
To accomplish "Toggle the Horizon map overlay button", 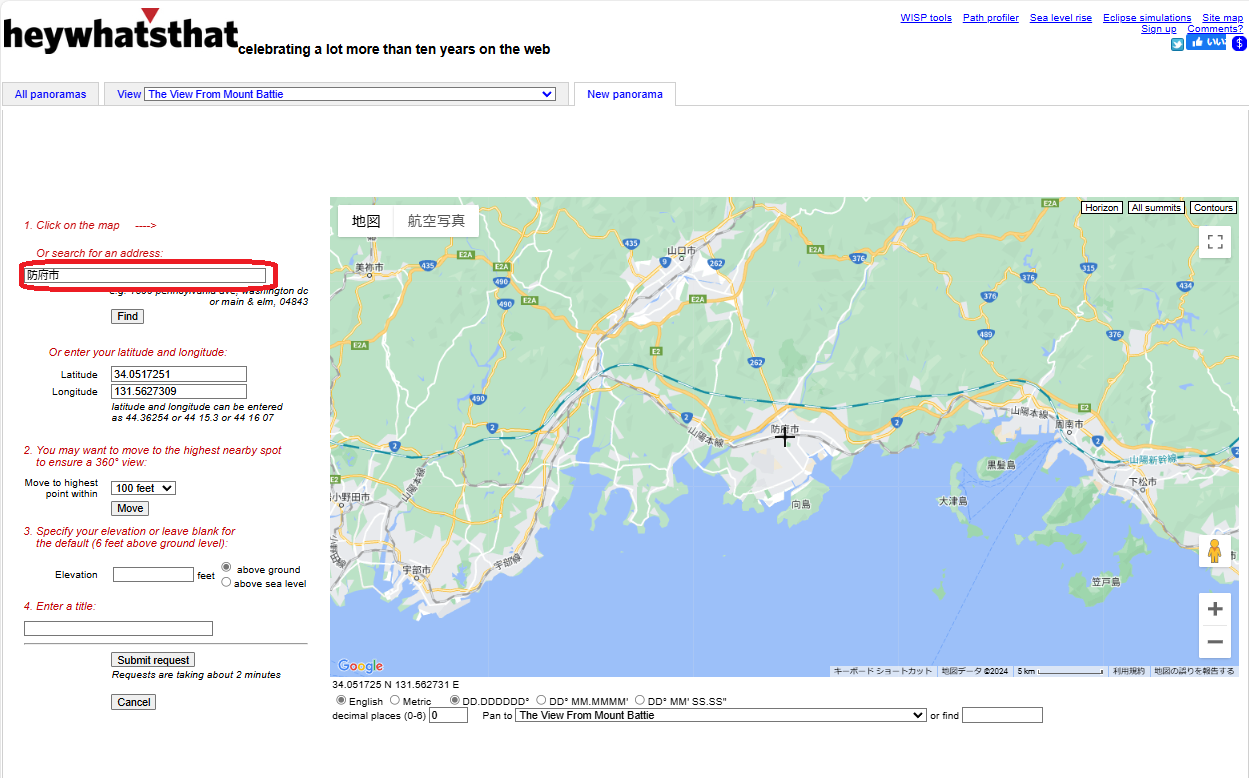I will [1101, 208].
